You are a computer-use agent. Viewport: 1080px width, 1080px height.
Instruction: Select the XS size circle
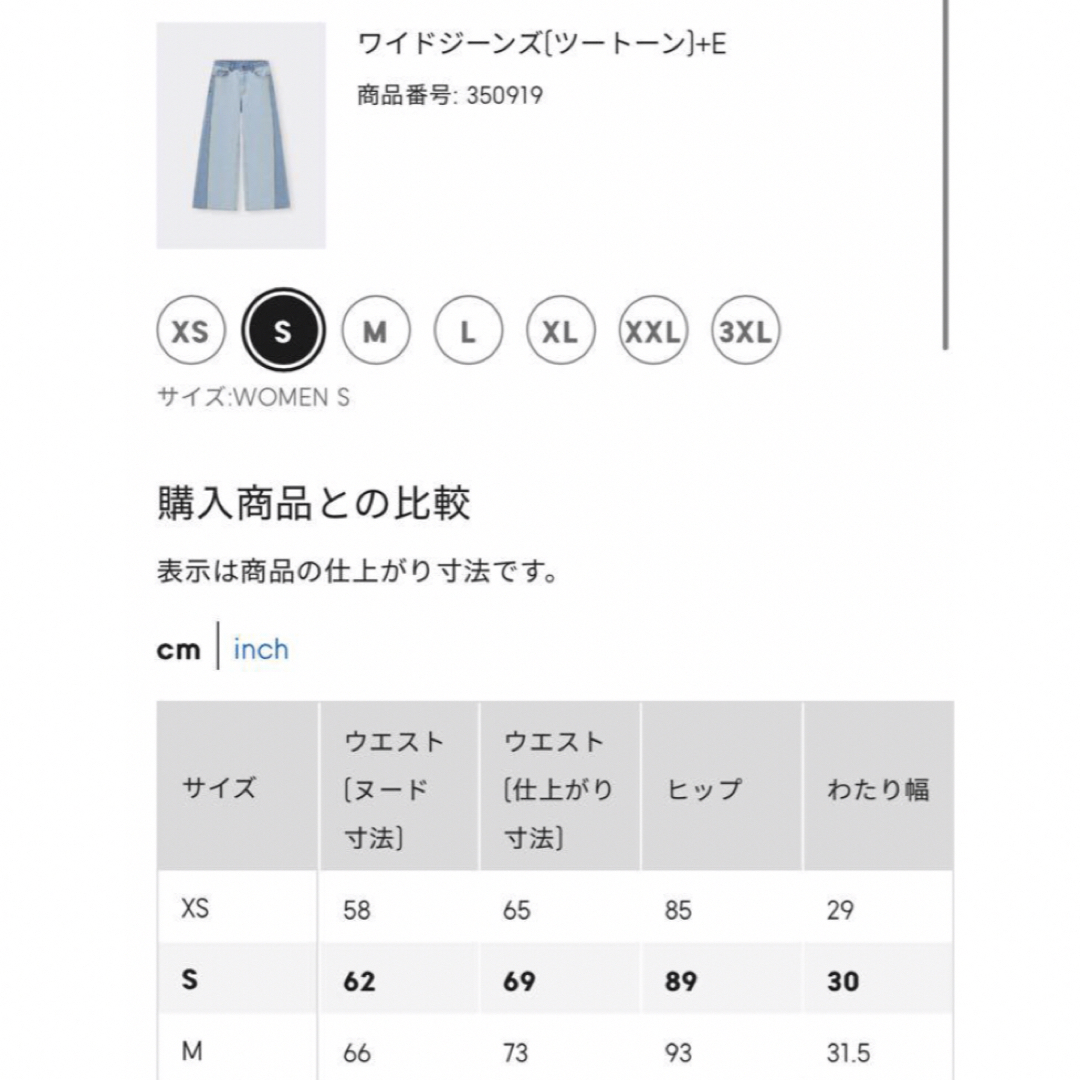tap(191, 331)
